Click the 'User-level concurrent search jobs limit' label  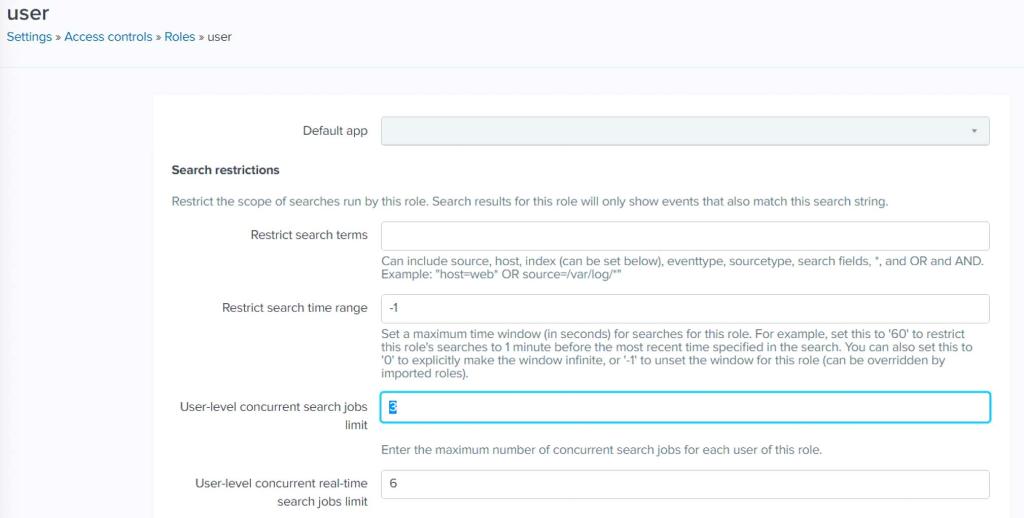[x=274, y=415]
